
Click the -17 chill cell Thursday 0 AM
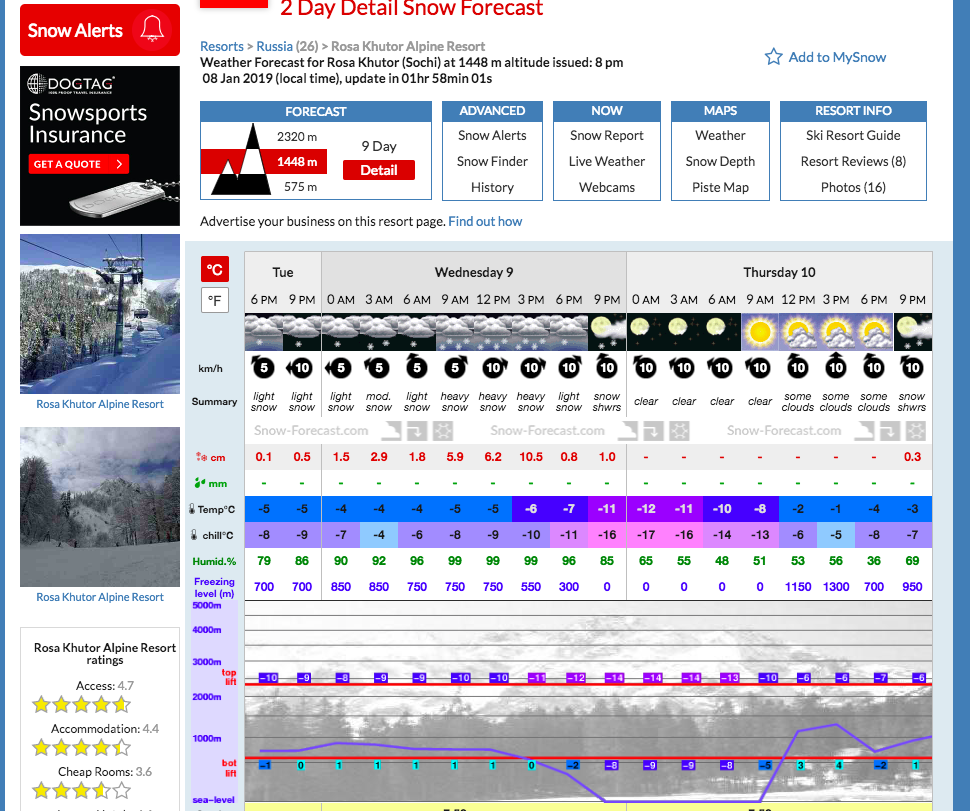pyautogui.click(x=646, y=534)
